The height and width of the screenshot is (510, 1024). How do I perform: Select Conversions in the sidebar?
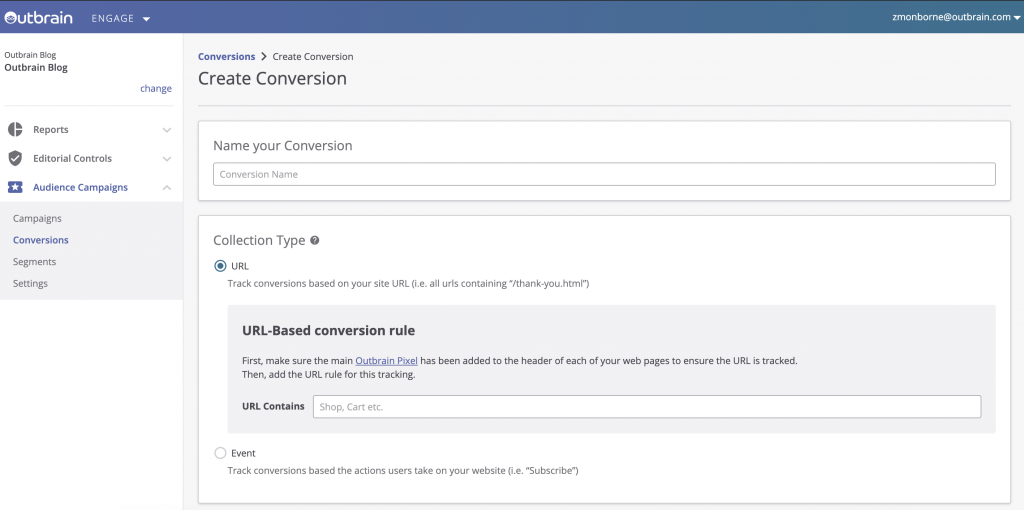click(x=41, y=240)
